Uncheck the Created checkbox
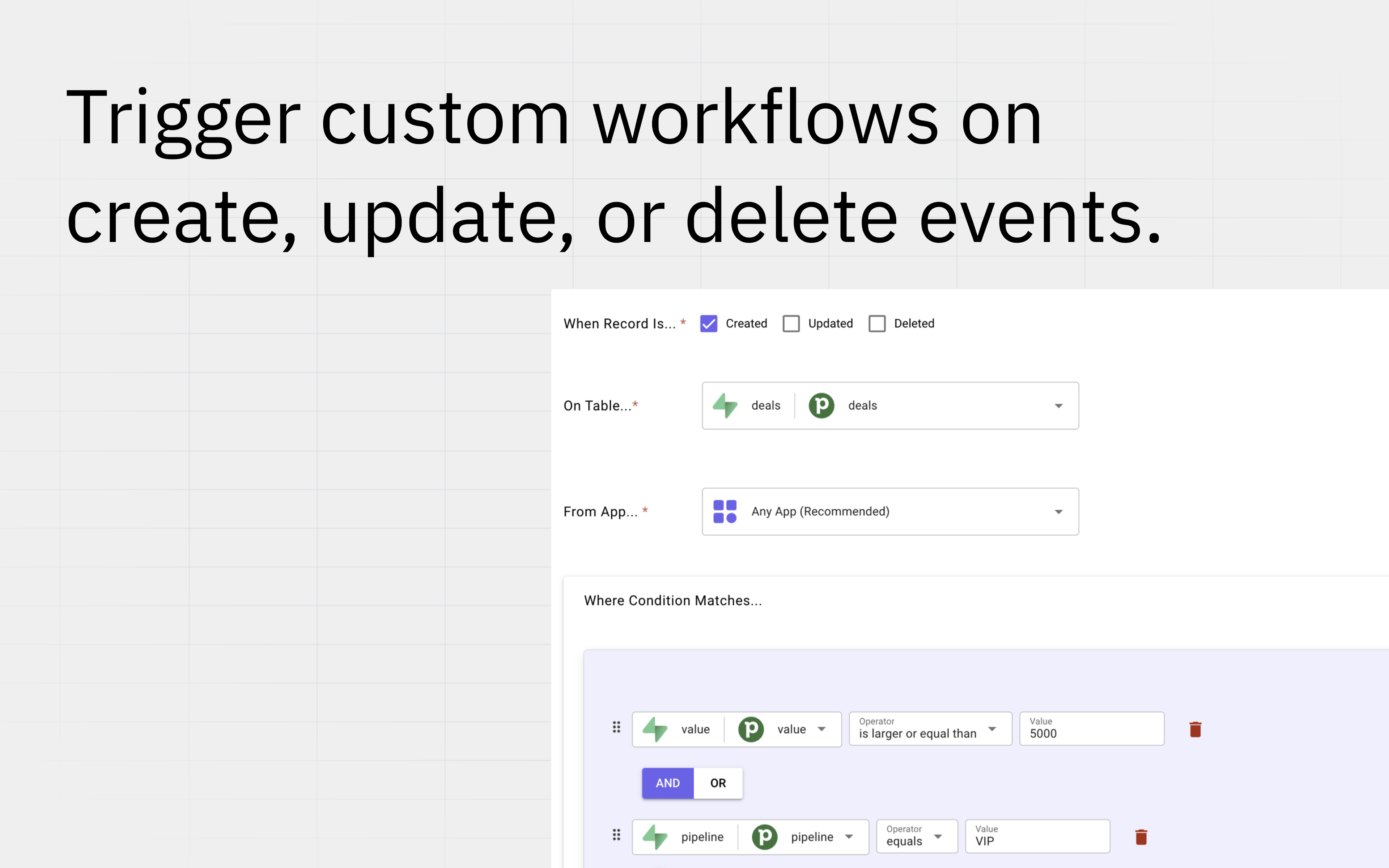Screen dimensions: 1389x868 [x=708, y=324]
